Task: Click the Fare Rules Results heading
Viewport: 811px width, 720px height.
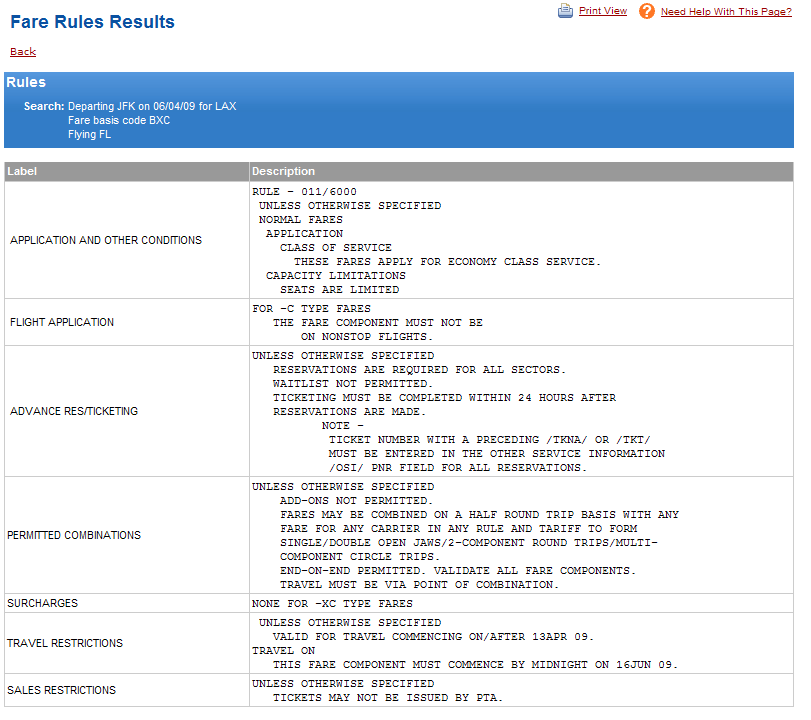Action: click(93, 22)
